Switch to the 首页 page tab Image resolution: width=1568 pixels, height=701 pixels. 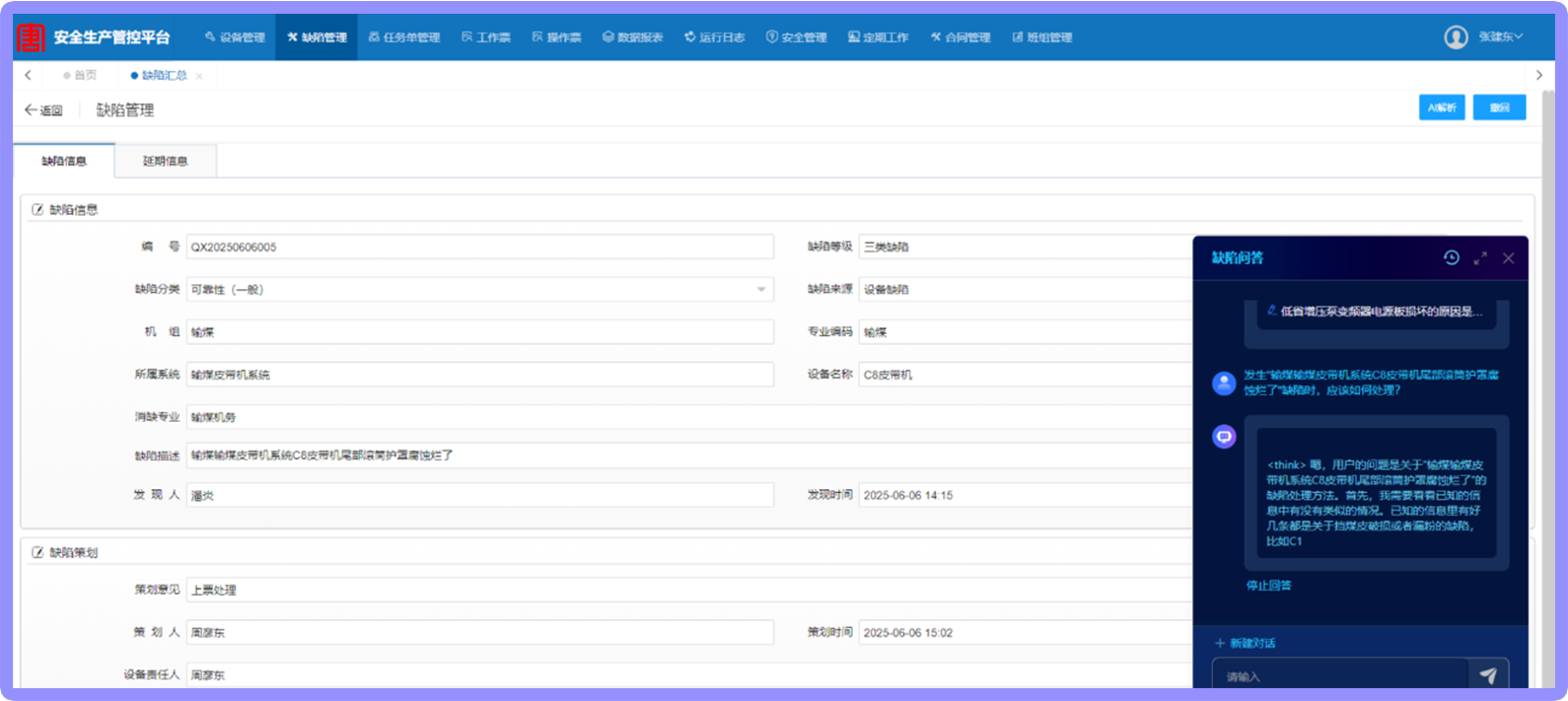(x=80, y=75)
